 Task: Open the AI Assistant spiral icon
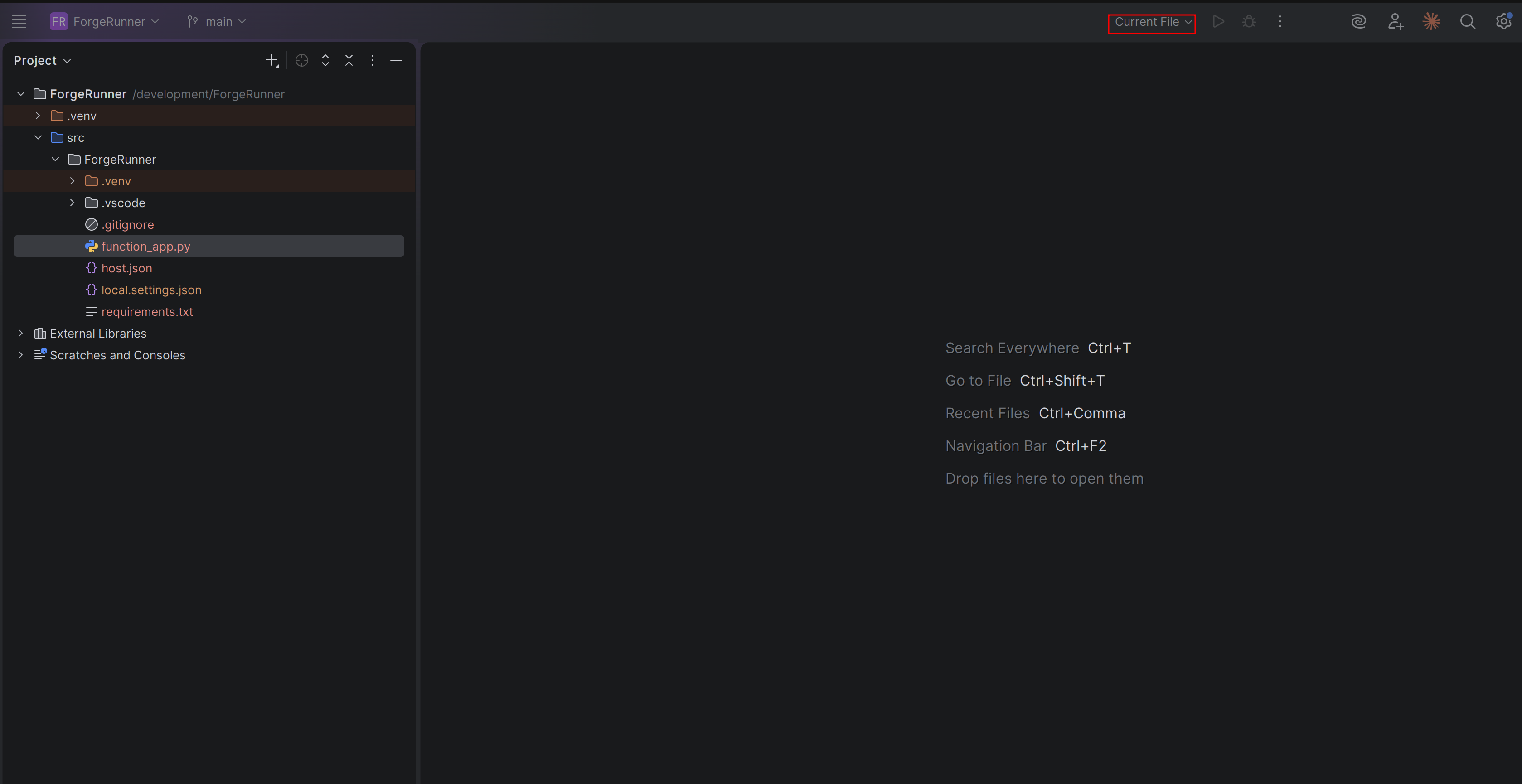point(1358,22)
